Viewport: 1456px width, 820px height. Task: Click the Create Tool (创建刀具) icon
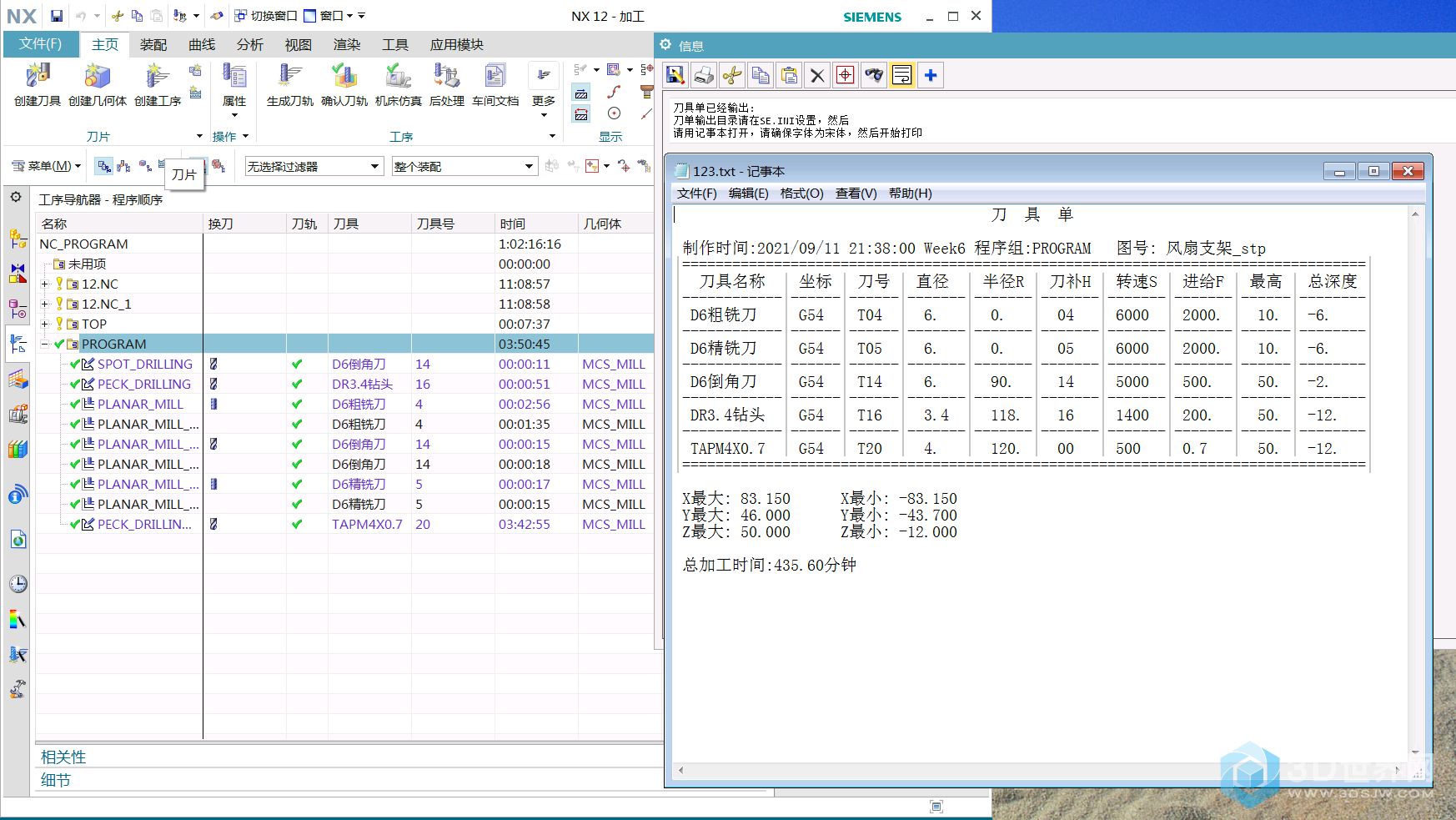38,77
